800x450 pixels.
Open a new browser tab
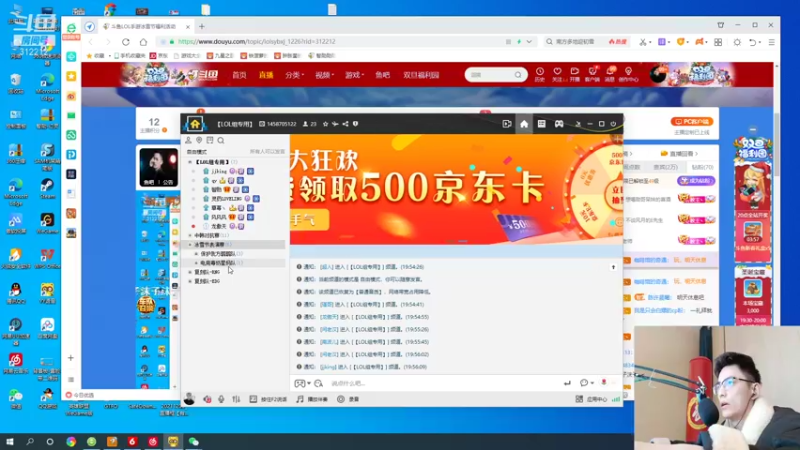(202, 27)
